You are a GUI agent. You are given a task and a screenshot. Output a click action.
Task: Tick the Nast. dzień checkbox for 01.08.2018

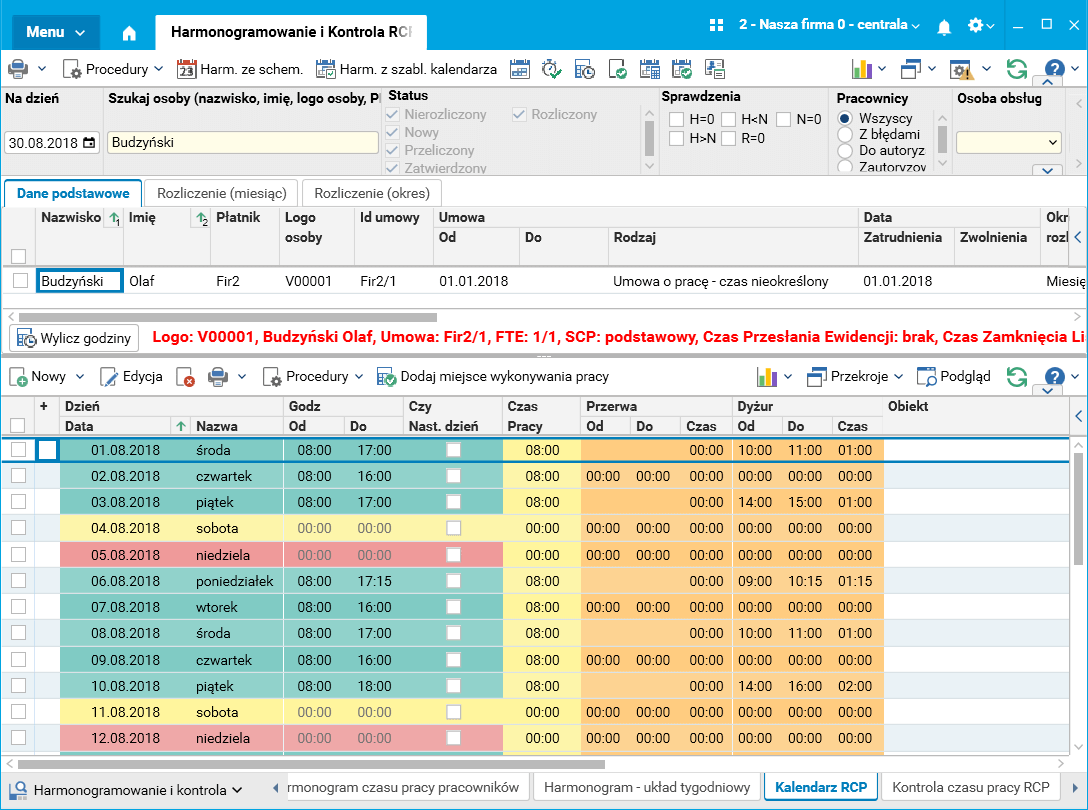pyautogui.click(x=454, y=450)
